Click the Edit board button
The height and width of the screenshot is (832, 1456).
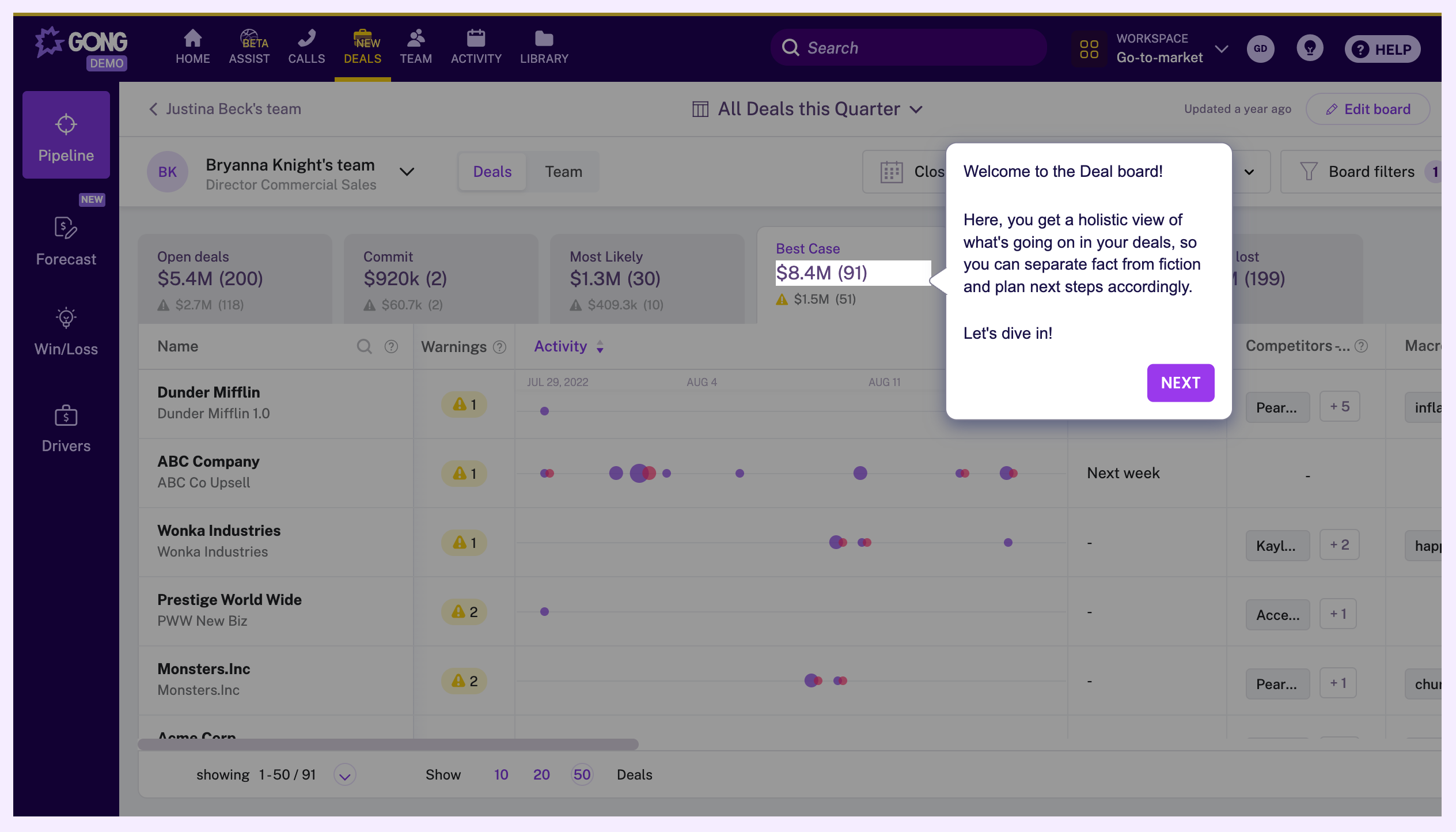(1367, 109)
